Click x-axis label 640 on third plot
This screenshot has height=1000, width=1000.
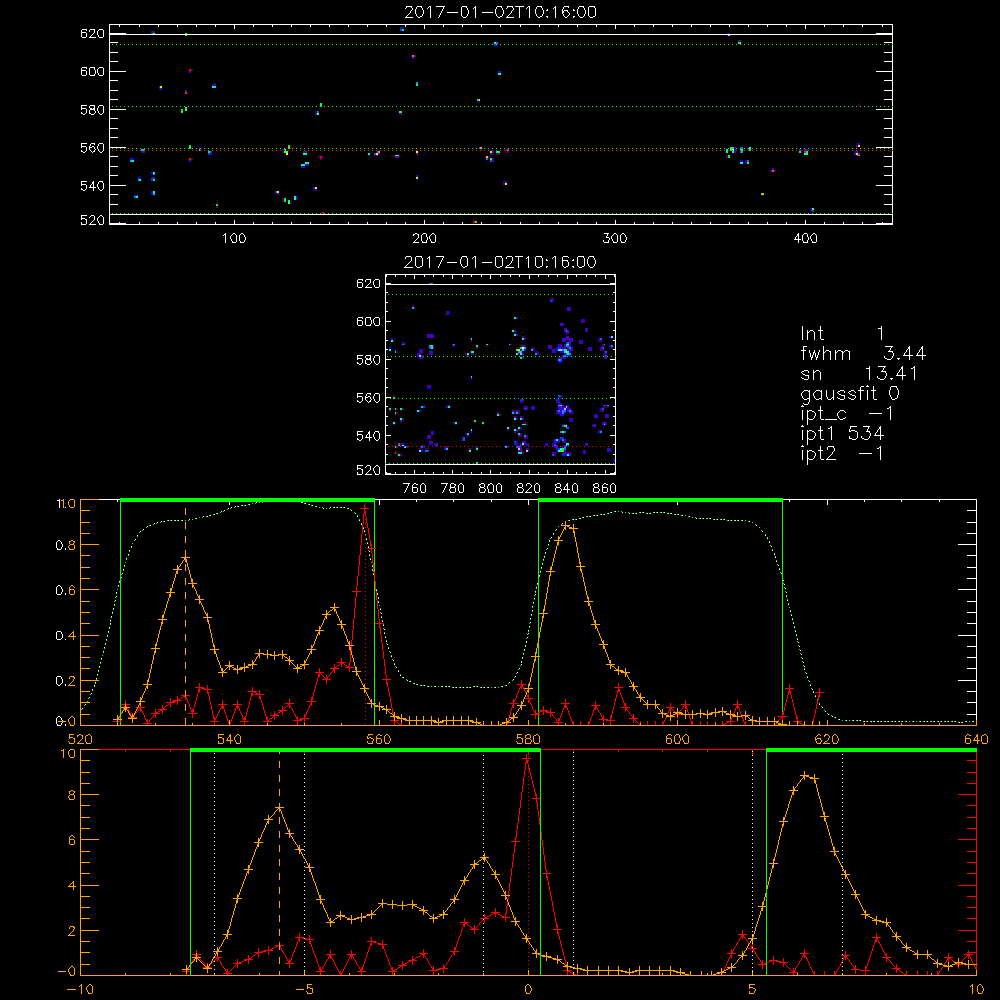(976, 739)
